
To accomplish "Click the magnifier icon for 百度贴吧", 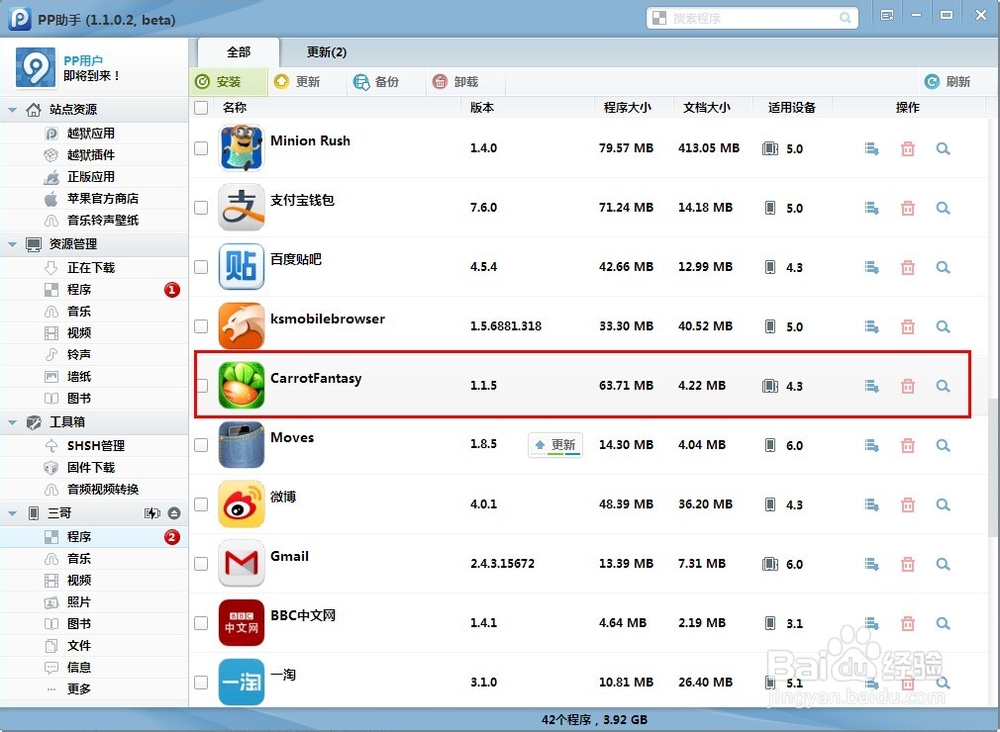I will (943, 267).
